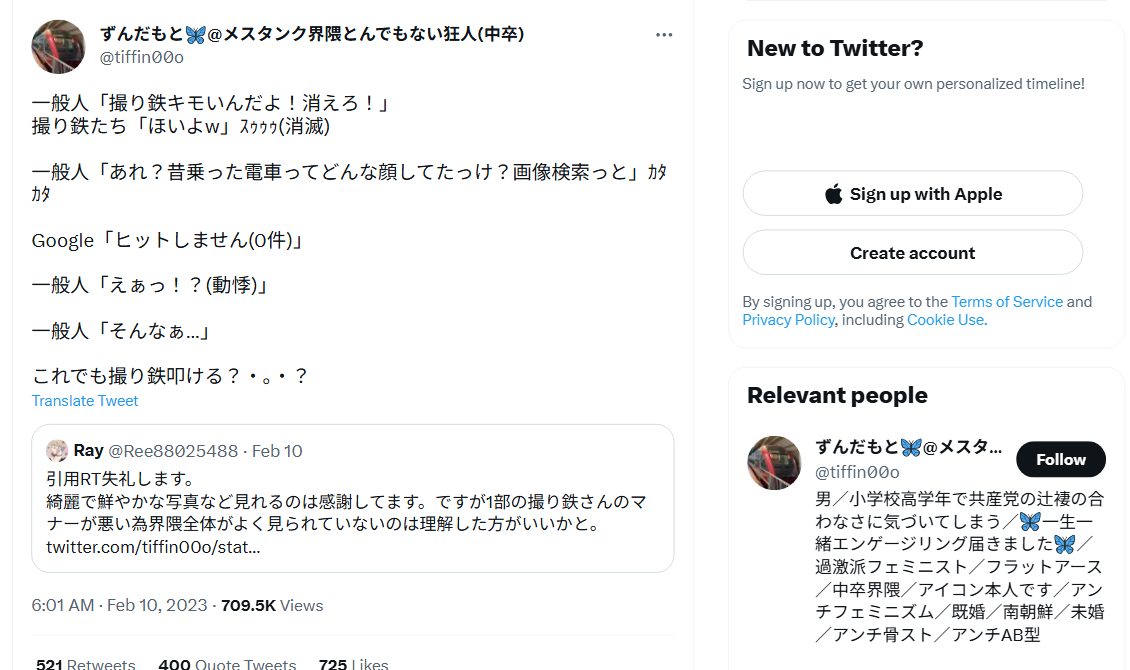
Task: Click the @tiffin00o handle in Relevant people
Action: click(x=857, y=472)
